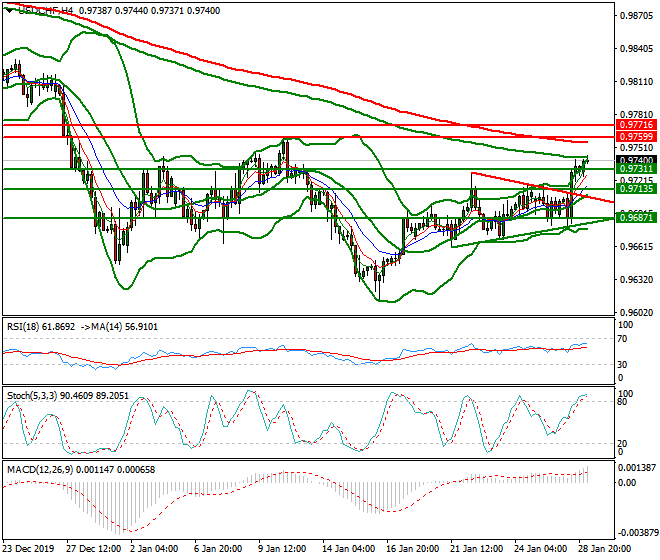Click the RSI(18) 61.8692 indicator label

[x=41, y=327]
